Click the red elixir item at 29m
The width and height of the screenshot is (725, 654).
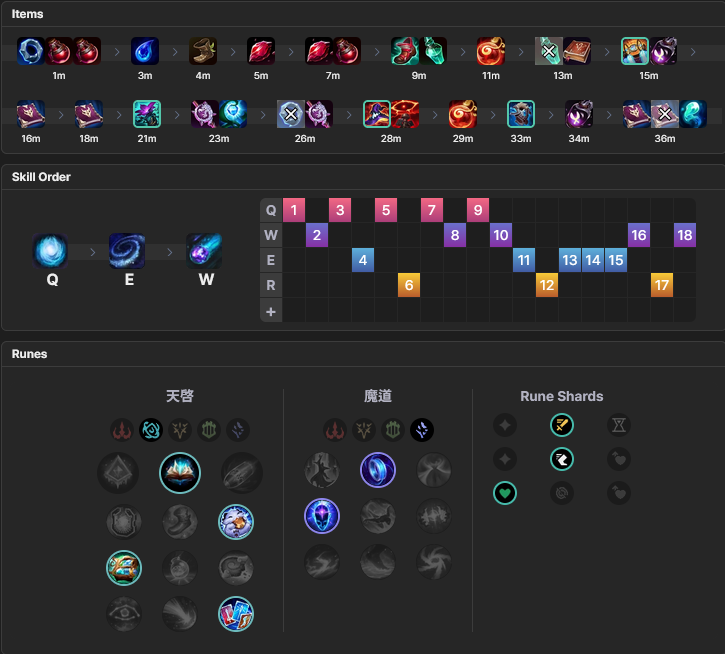pos(462,114)
